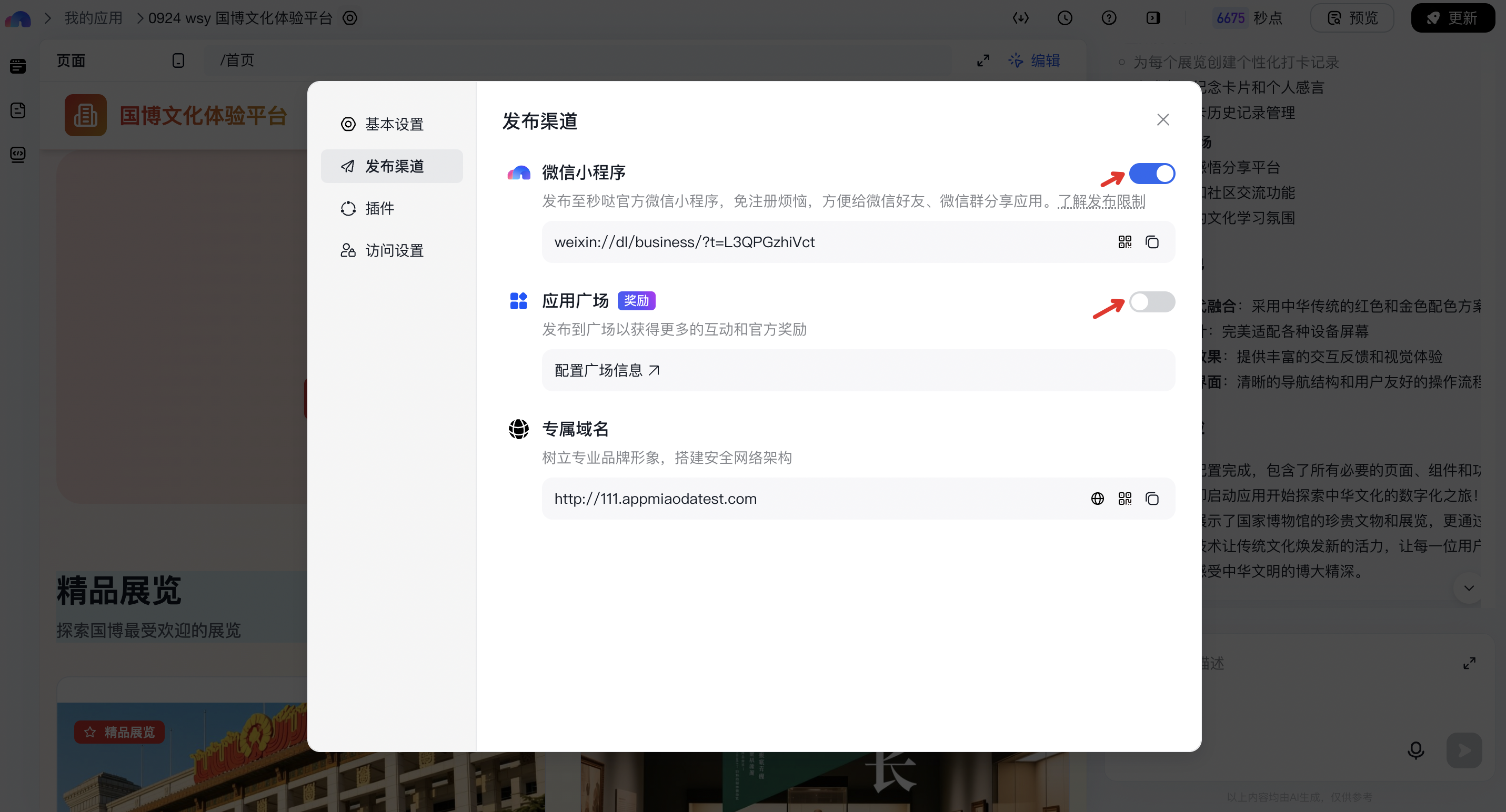Click the http://111.appmiaodatest.com text
This screenshot has height=812, width=1506.
[x=655, y=499]
